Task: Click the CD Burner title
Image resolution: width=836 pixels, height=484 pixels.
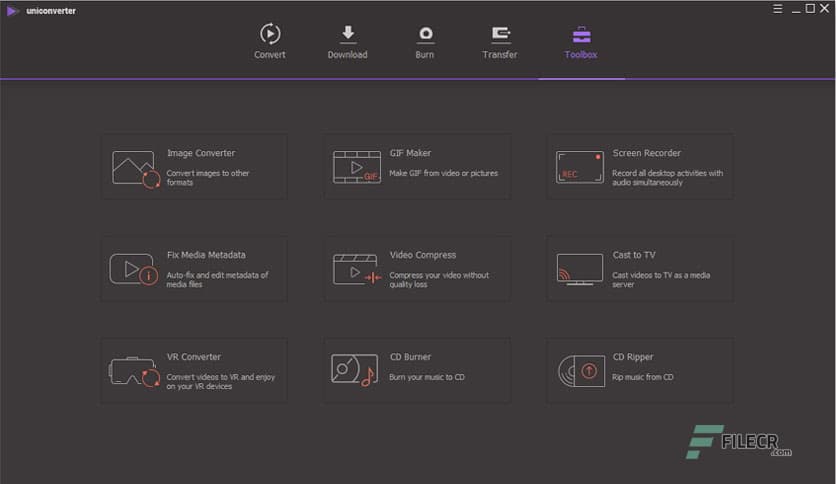Action: 411,357
